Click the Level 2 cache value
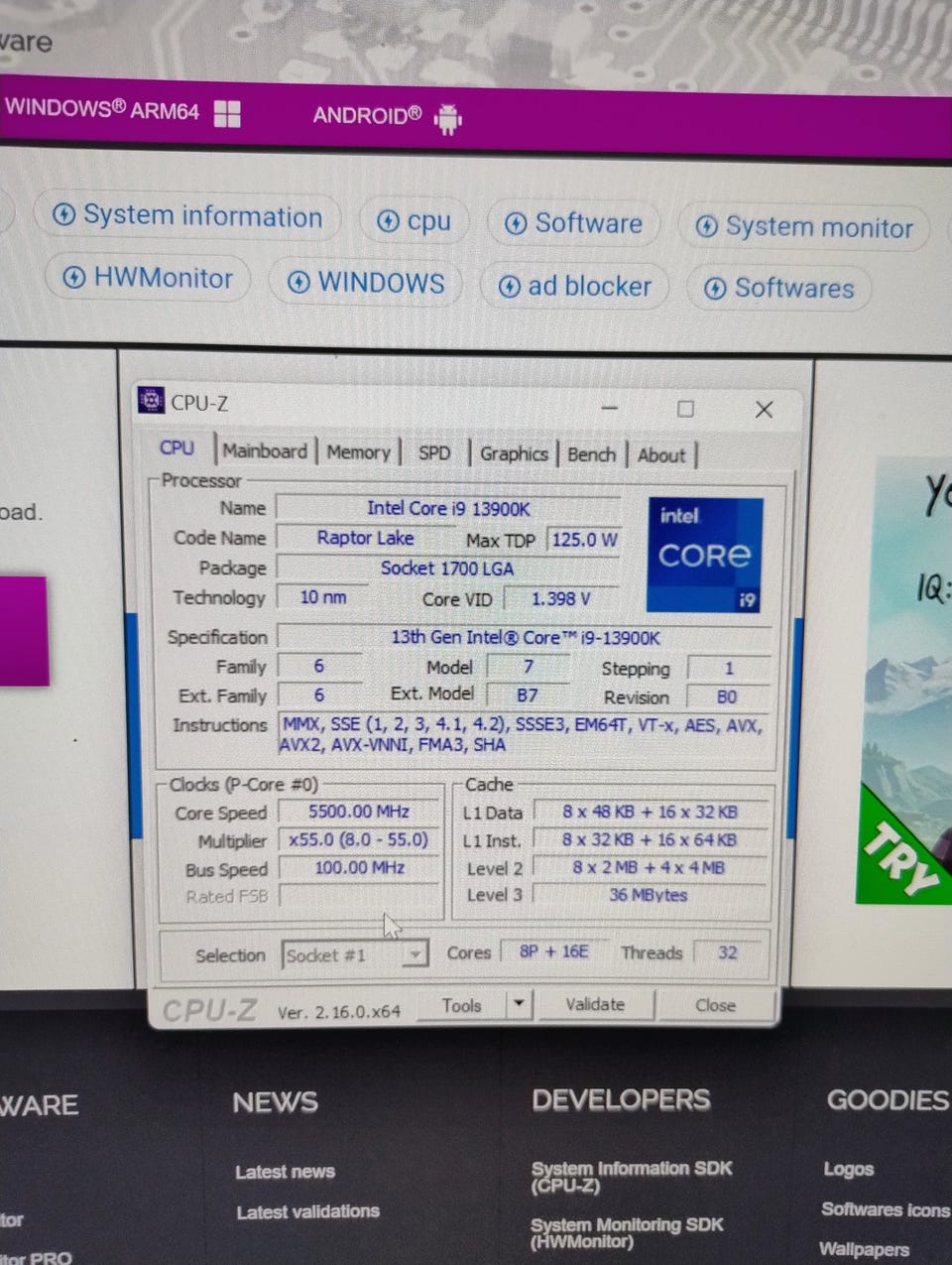 point(651,867)
